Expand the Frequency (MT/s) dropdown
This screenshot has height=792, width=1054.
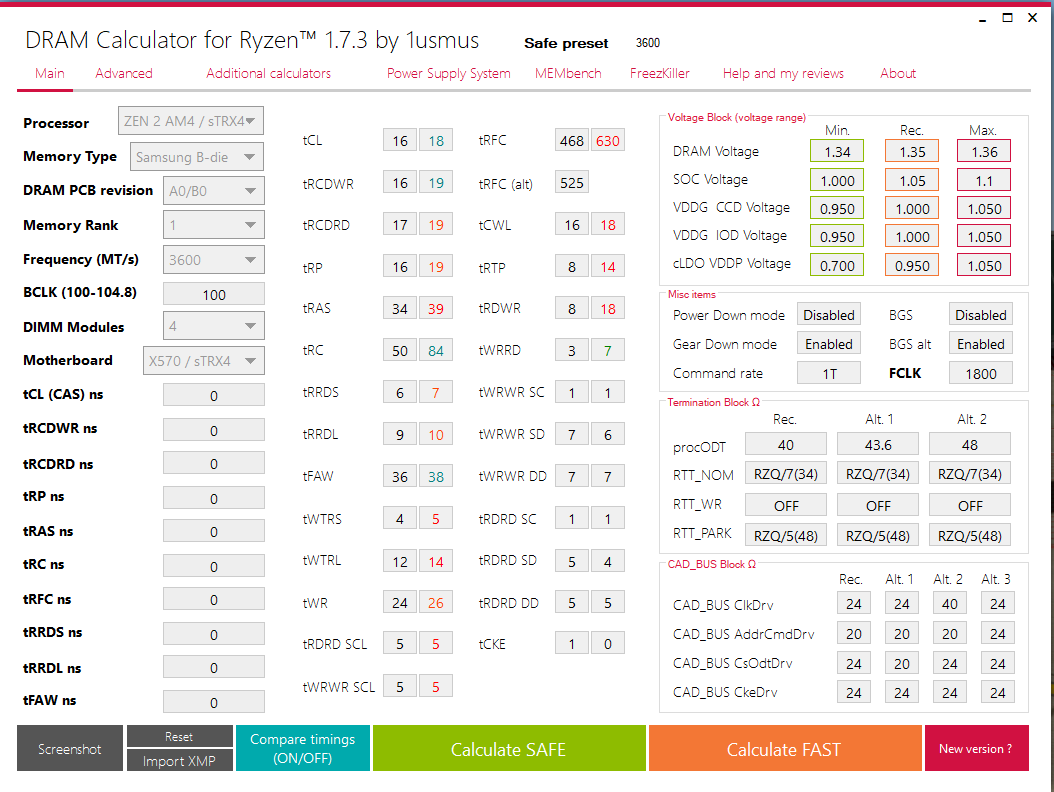pos(214,260)
